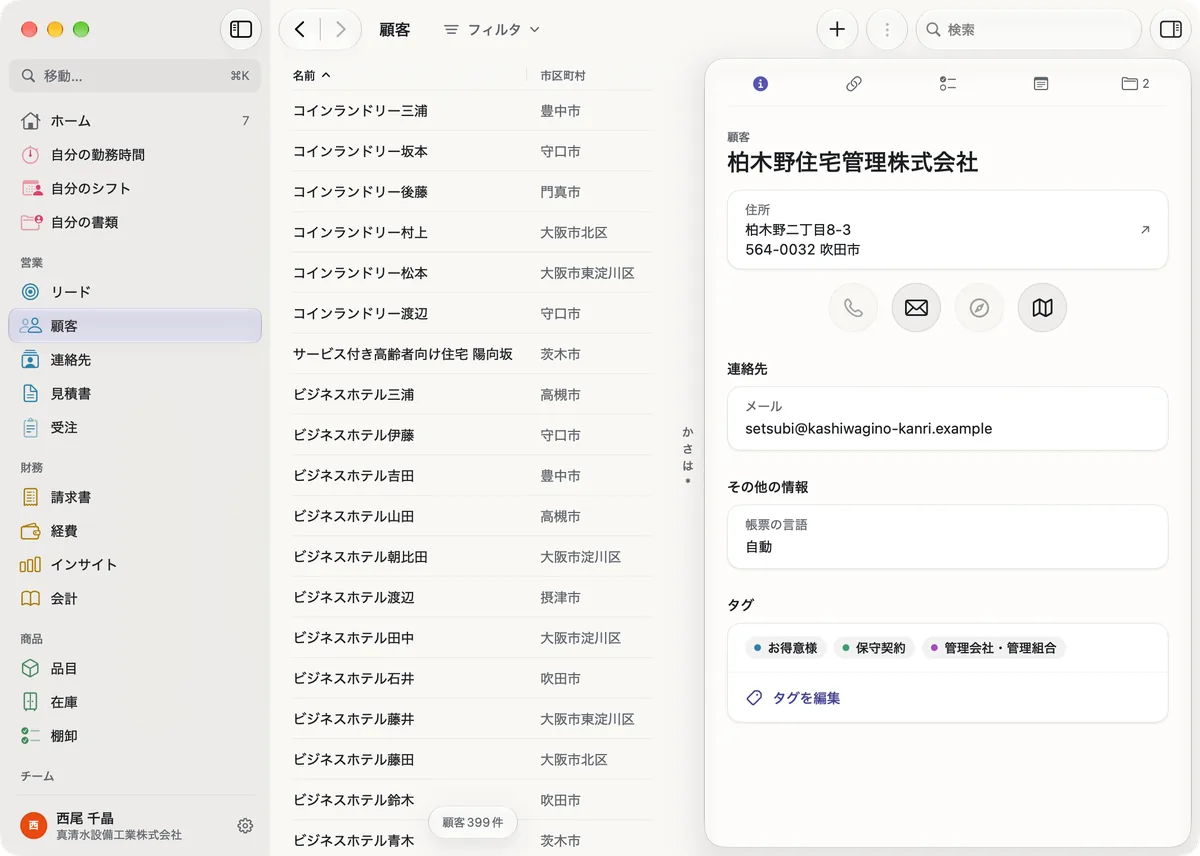Viewport: 1200px width, 856px height.
Task: Open リード in the sidebar
Action: 135,292
